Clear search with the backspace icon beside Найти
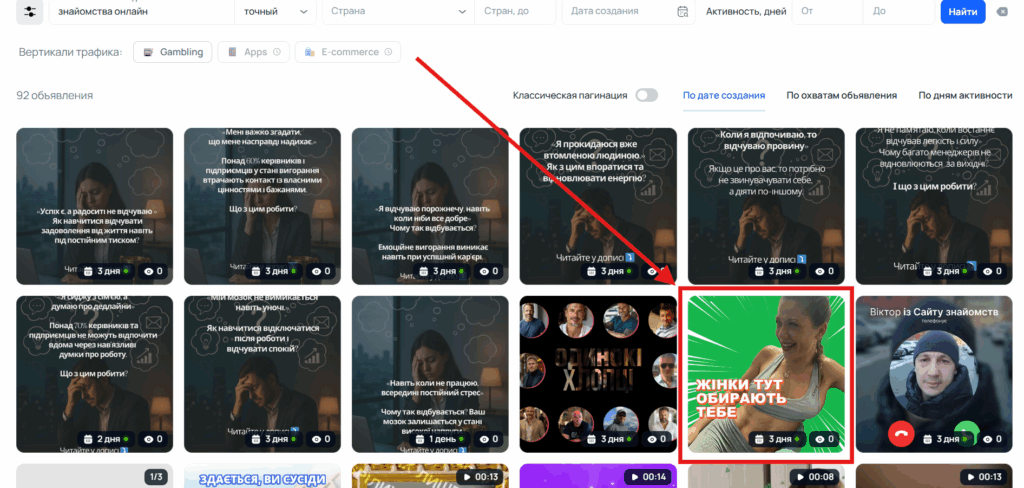1024x488 pixels. tap(1002, 12)
